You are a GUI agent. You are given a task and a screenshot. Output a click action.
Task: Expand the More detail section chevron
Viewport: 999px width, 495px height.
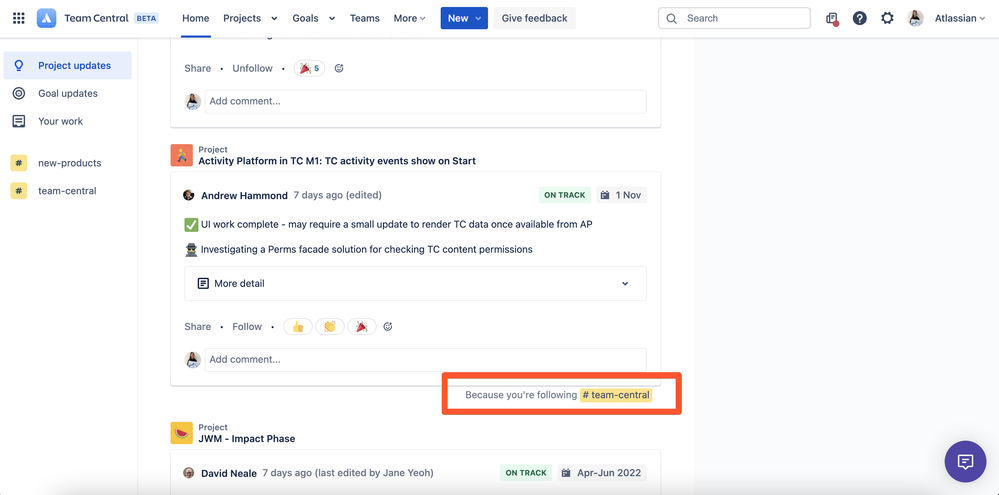click(625, 283)
